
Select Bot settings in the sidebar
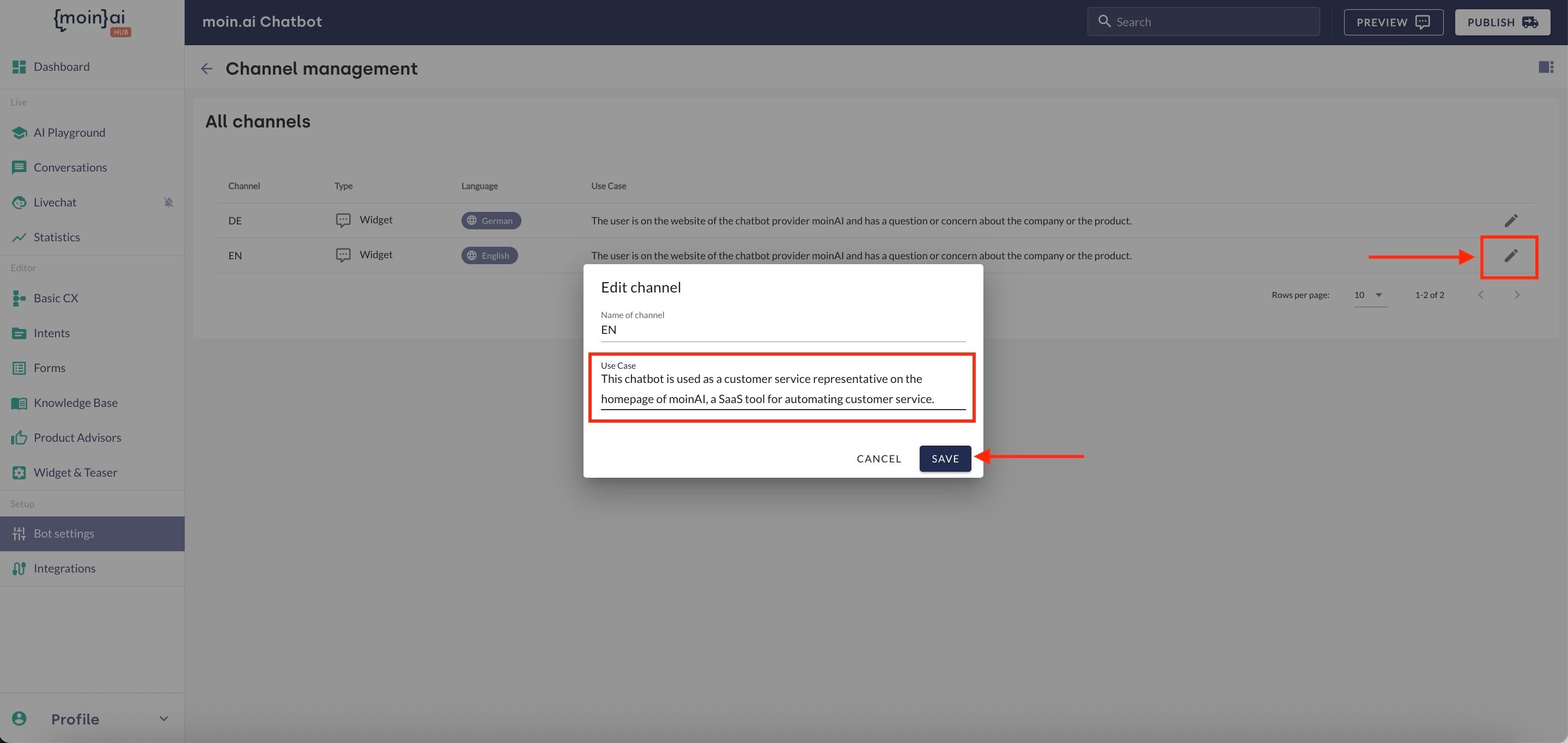pyautogui.click(x=92, y=534)
